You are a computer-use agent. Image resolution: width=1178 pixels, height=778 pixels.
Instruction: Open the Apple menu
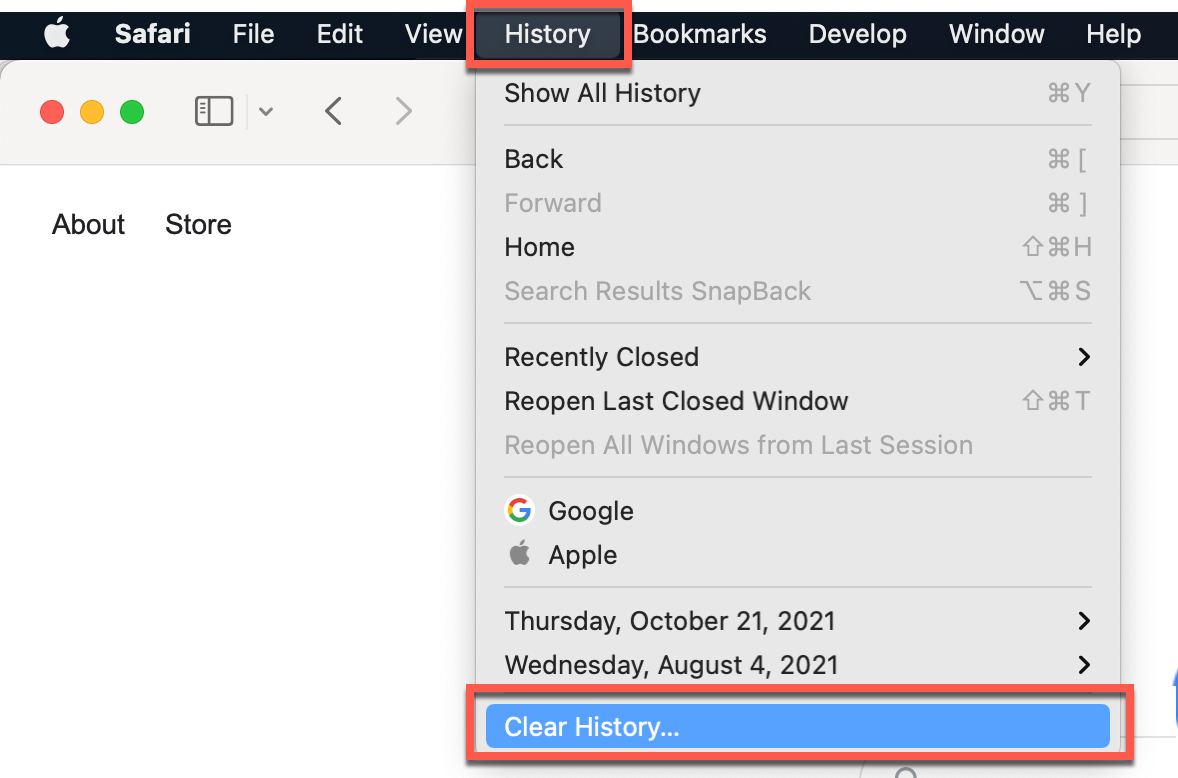coord(56,33)
